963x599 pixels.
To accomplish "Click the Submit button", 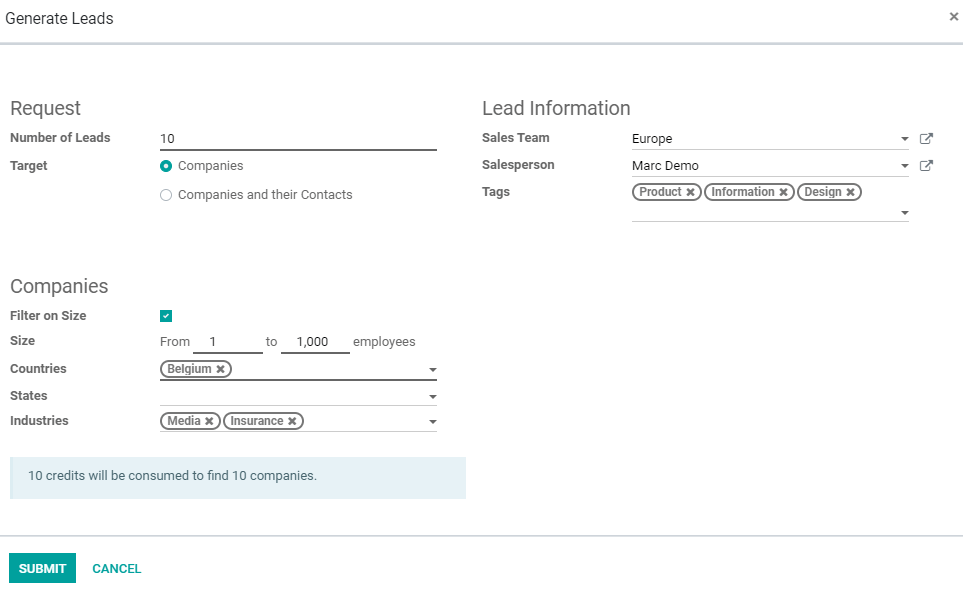I will 42,568.
